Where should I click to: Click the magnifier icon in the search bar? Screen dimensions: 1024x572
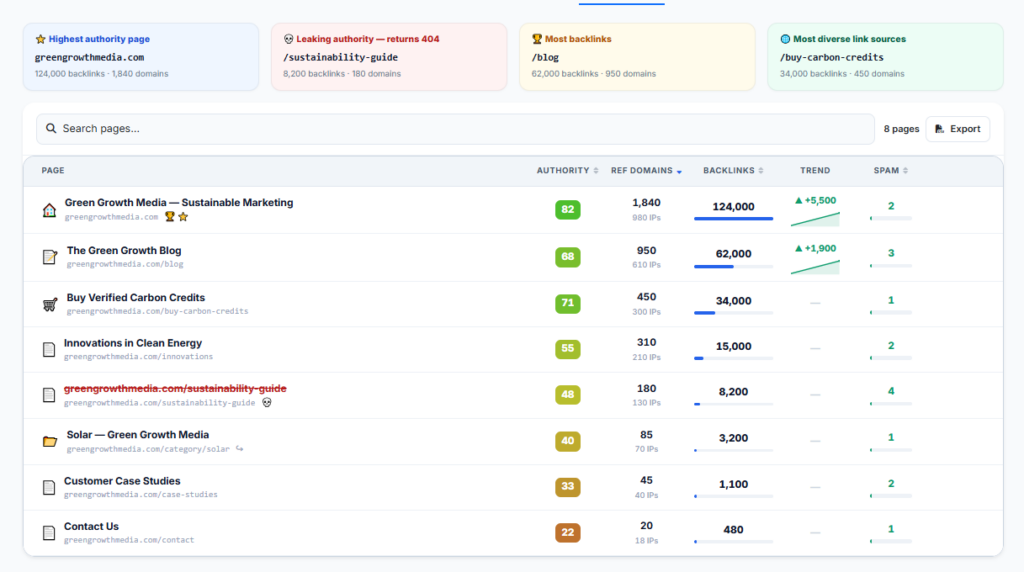click(51, 129)
